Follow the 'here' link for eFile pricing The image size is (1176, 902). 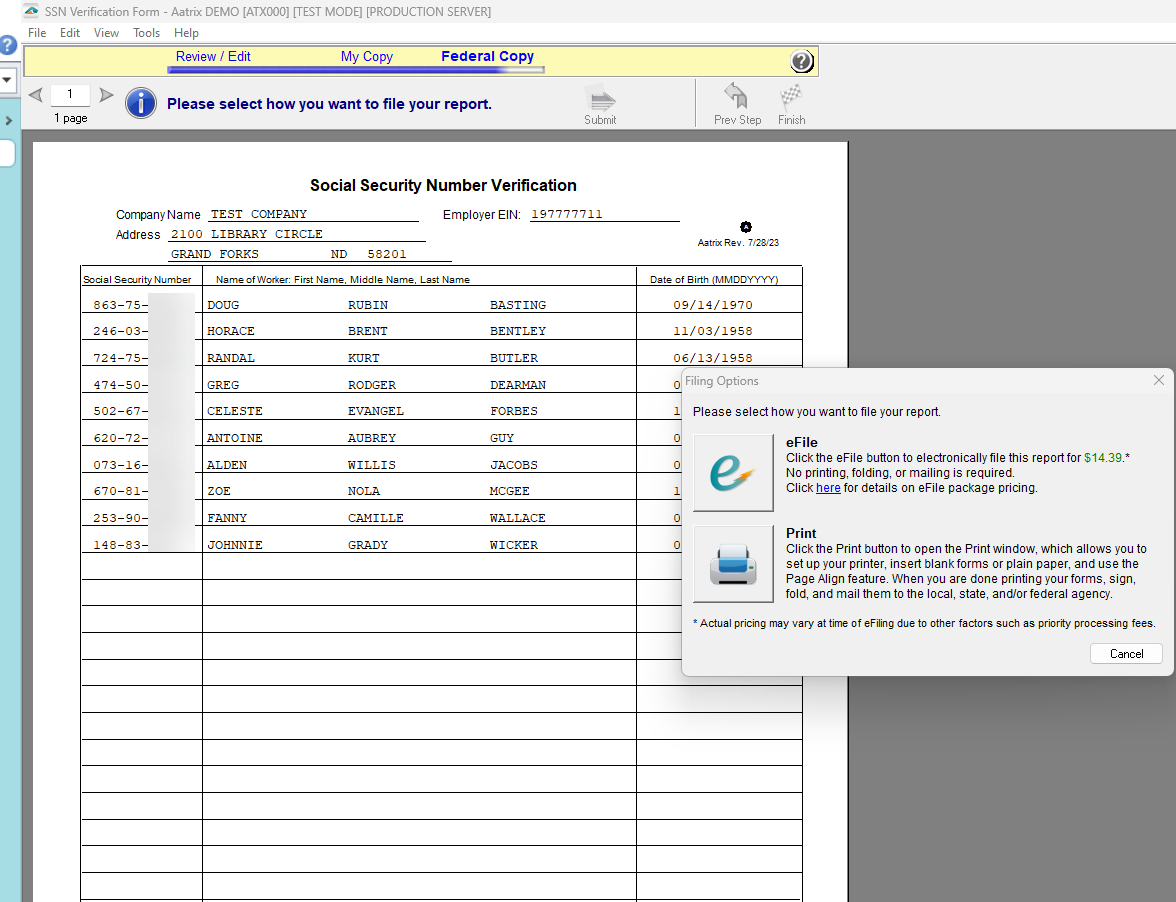(828, 488)
